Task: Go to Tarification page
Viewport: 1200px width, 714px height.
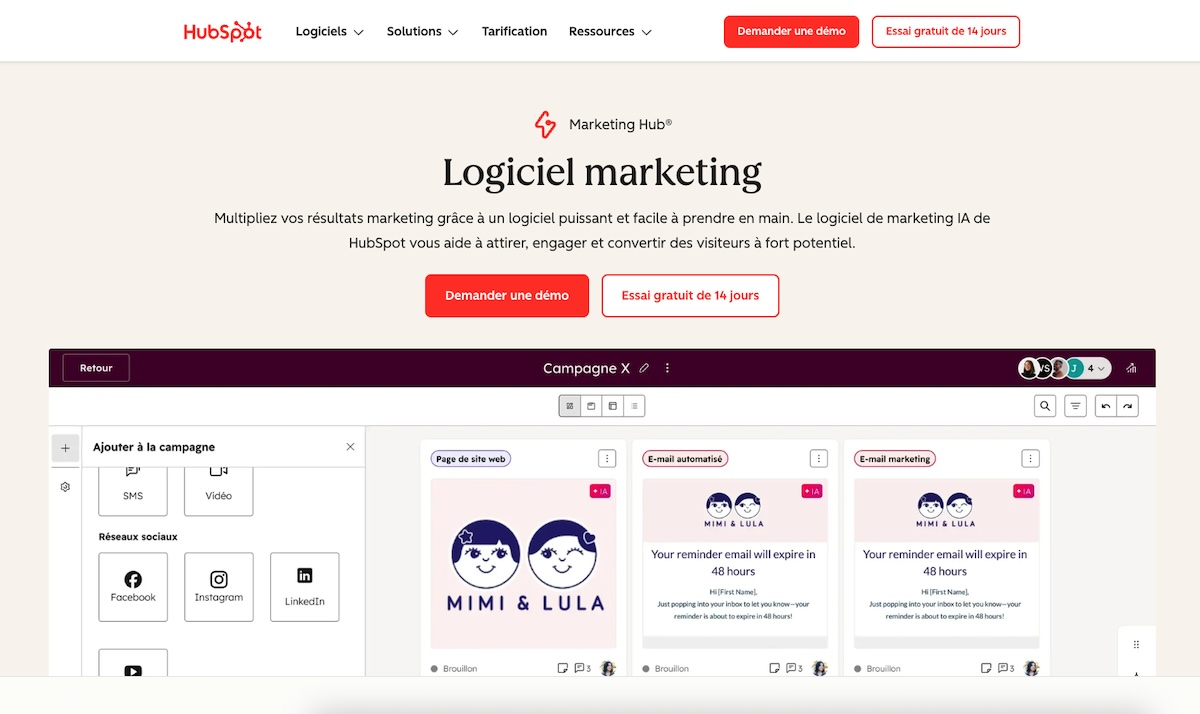Action: [514, 31]
